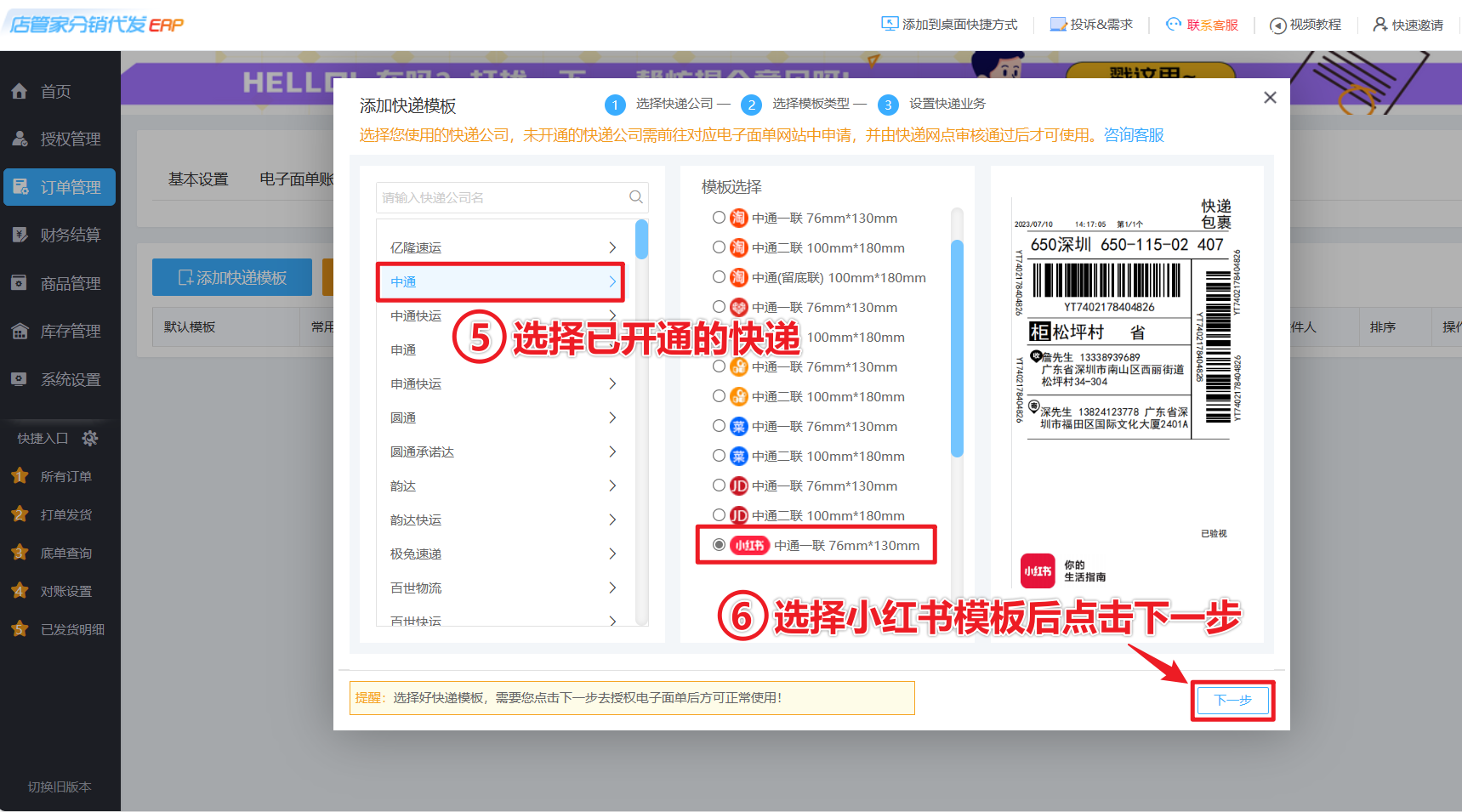Viewport: 1462px width, 812px height.
Task: Click the home icon beside 首页
Action: [x=20, y=91]
